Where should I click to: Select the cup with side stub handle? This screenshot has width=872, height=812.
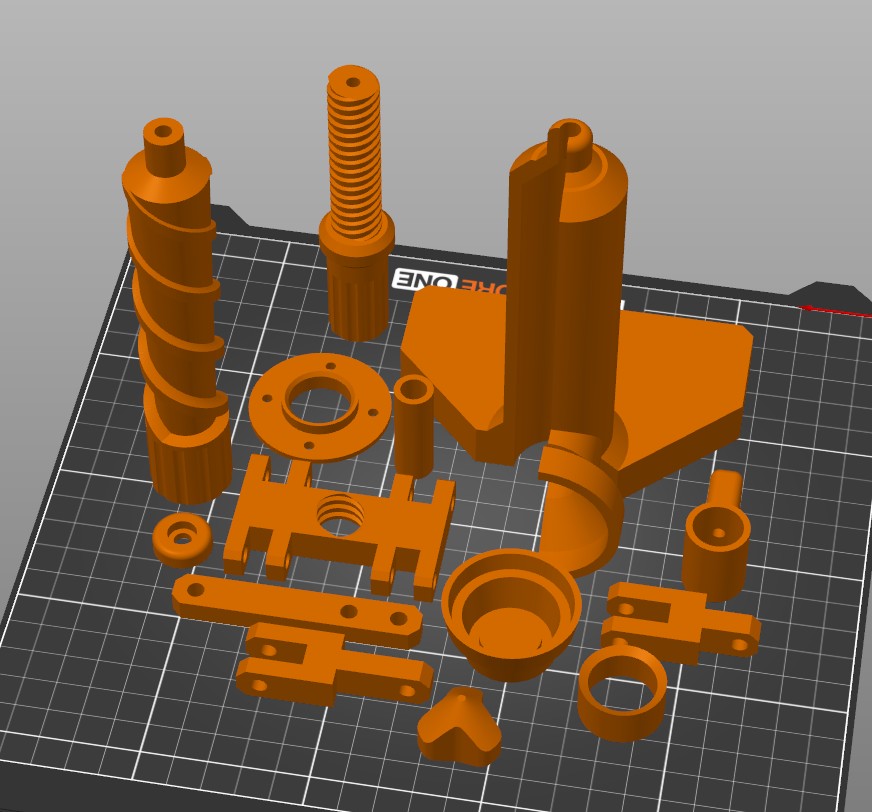tap(715, 537)
